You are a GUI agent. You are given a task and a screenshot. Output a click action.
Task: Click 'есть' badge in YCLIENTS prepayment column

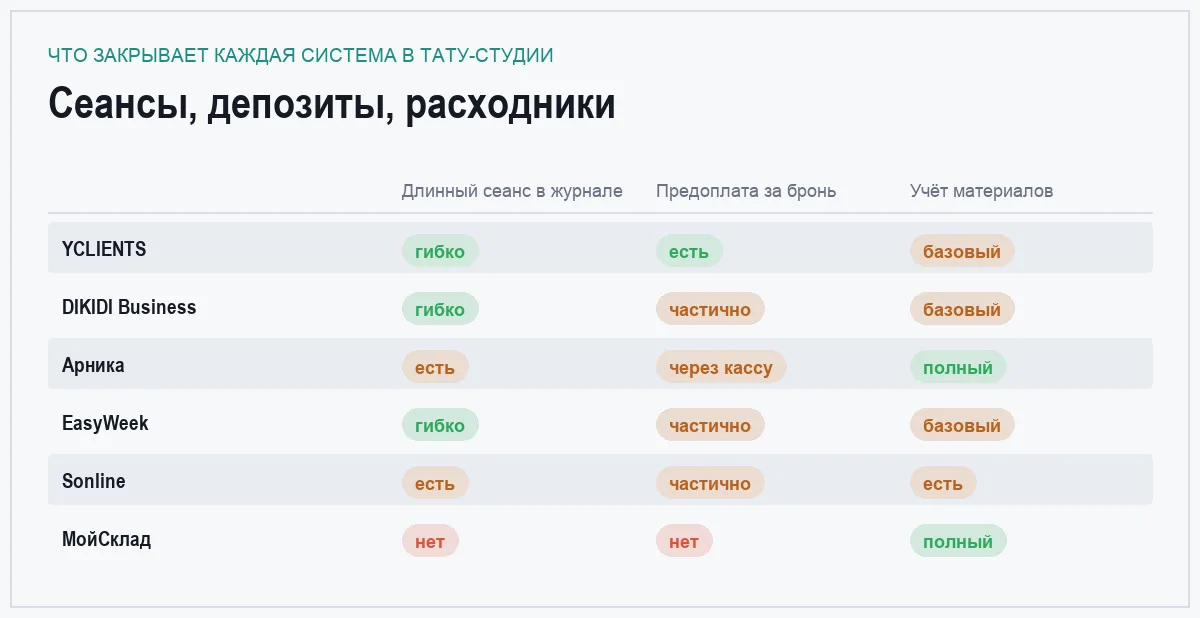click(689, 251)
